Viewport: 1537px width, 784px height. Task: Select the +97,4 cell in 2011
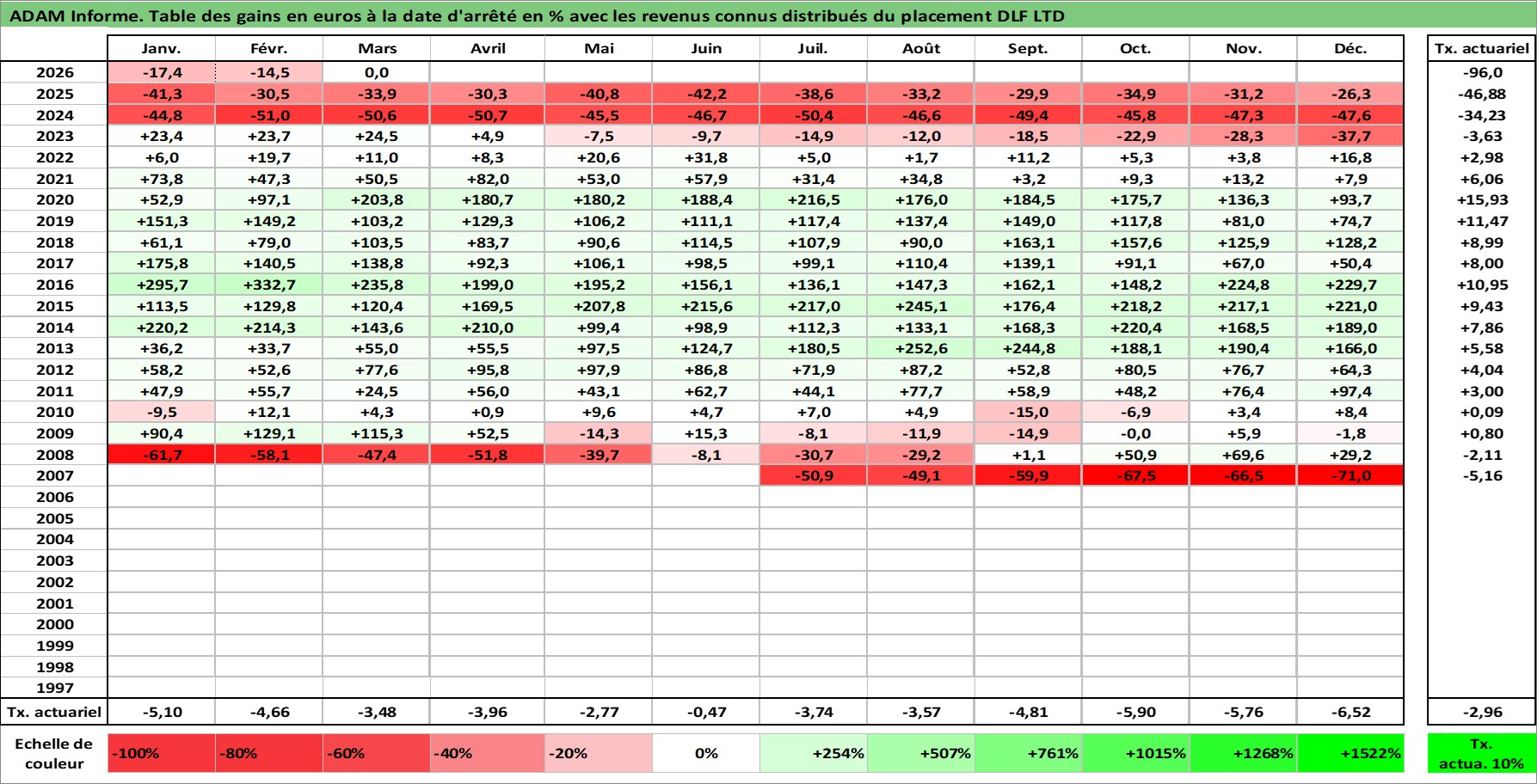coord(1350,391)
